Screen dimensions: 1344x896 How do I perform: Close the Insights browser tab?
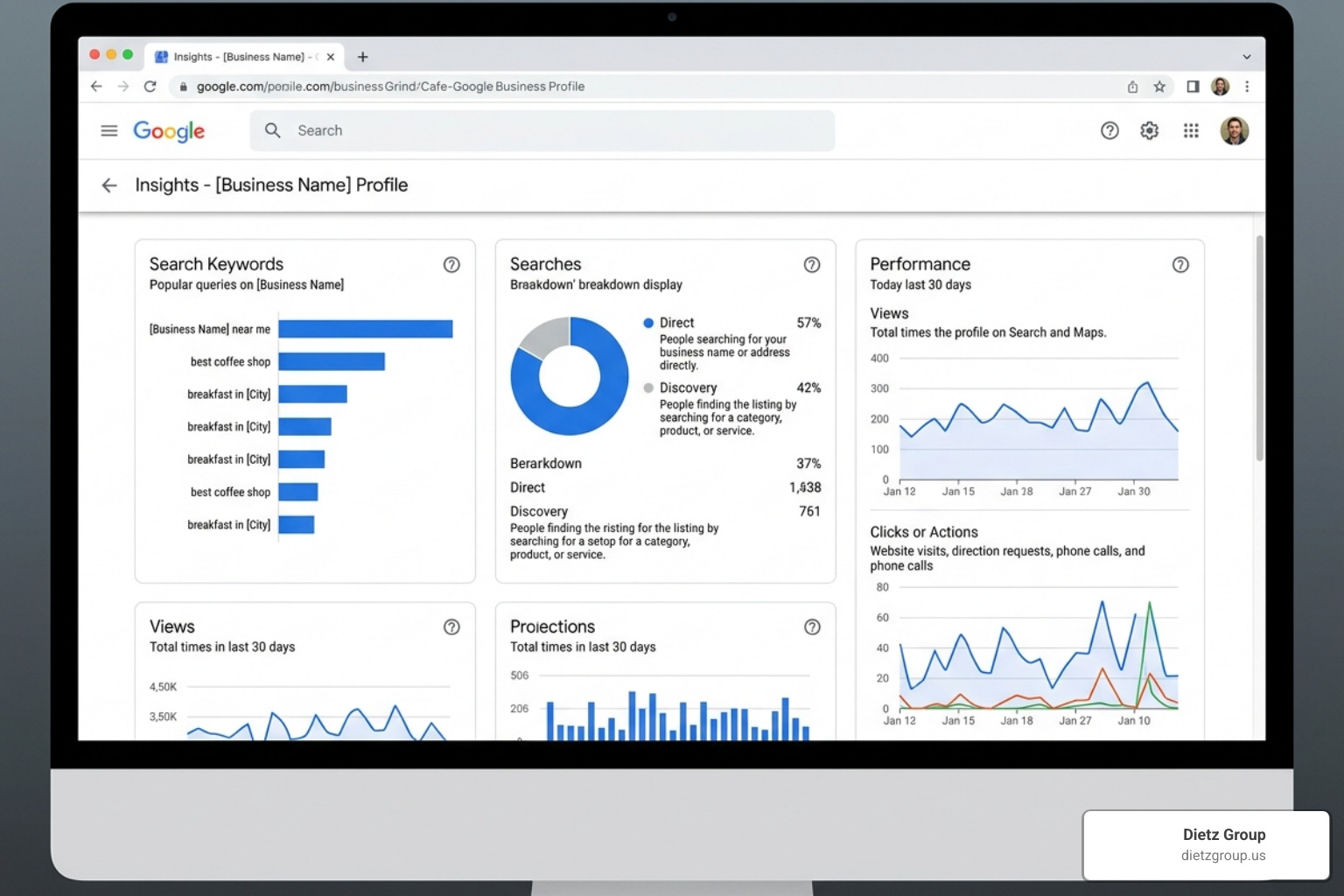click(331, 57)
